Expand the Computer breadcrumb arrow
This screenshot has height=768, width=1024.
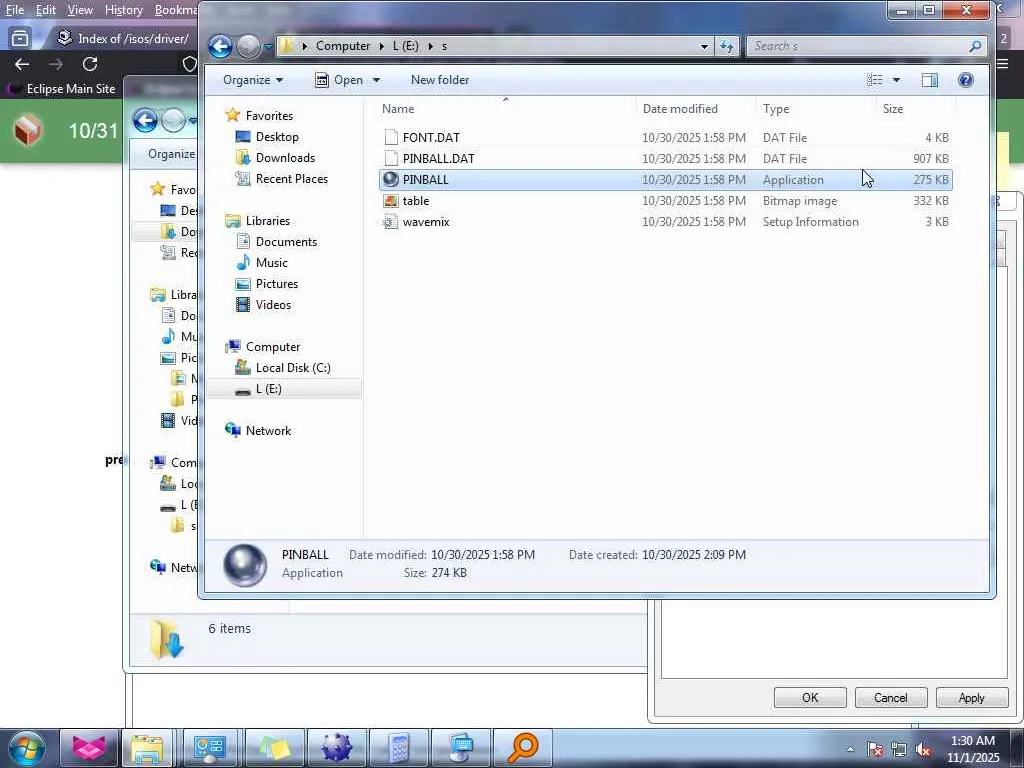coord(381,46)
